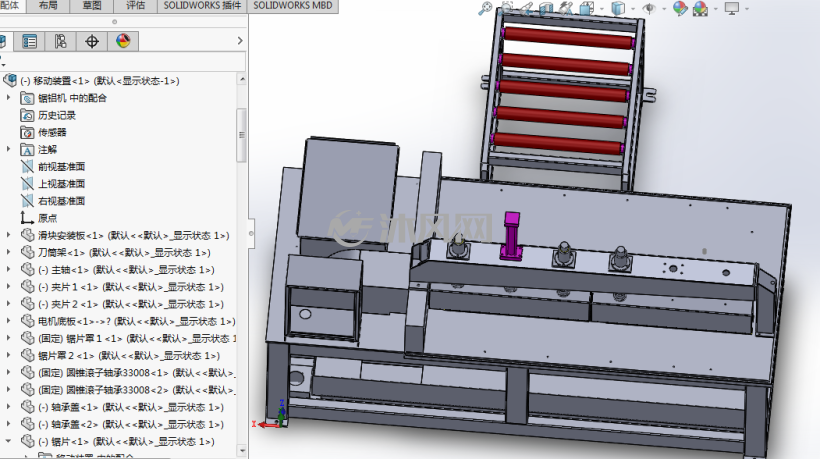Expand the 锯铝机 中的配合 folder
The width and height of the screenshot is (820, 459).
[8, 98]
